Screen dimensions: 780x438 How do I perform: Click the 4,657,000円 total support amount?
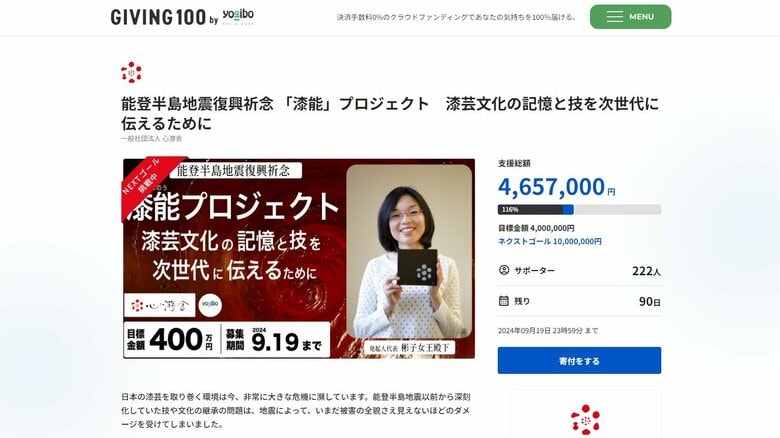click(x=557, y=187)
